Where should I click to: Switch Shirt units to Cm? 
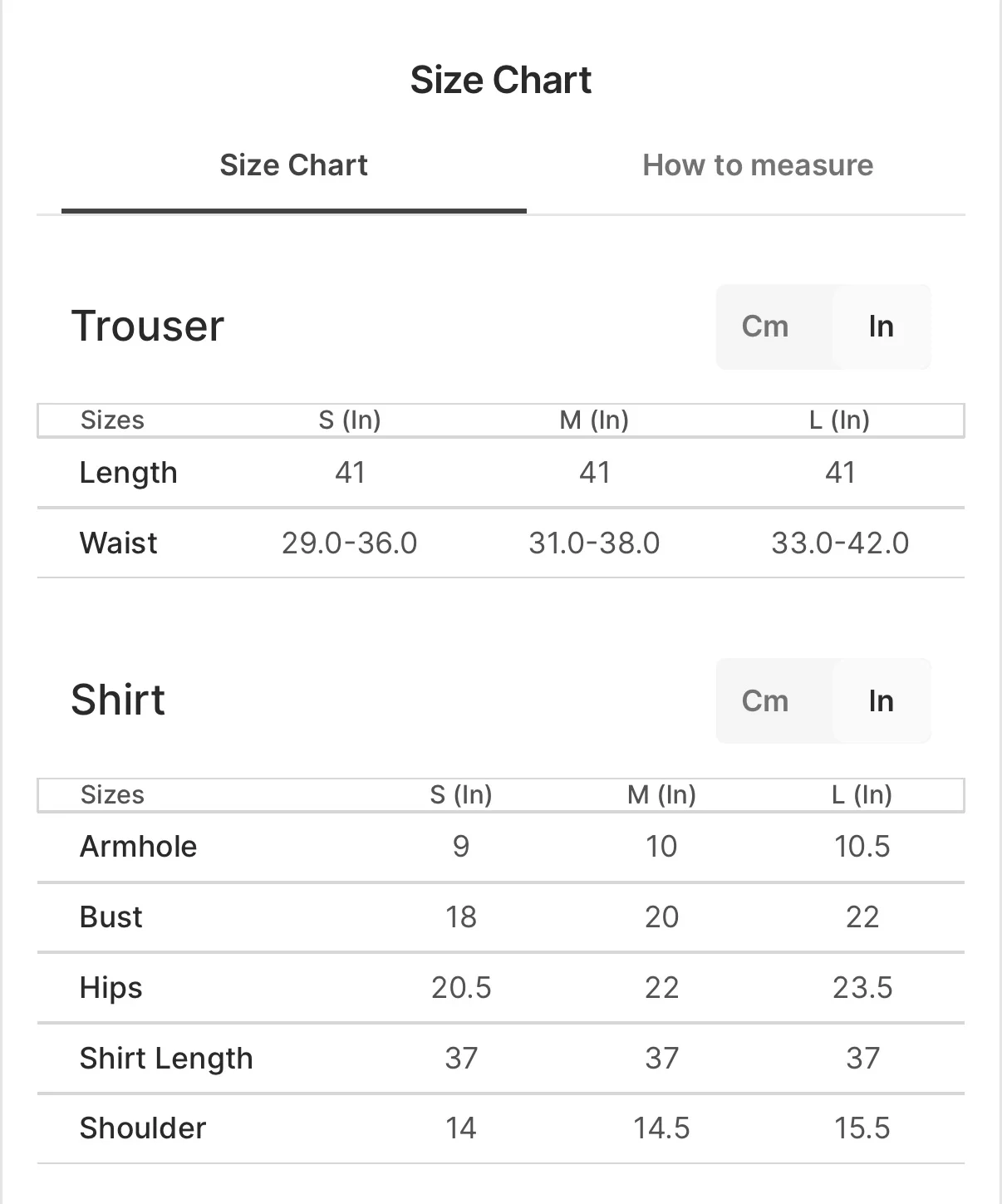click(764, 700)
